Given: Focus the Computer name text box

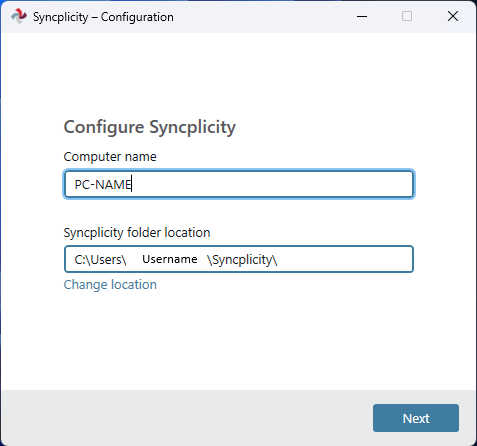Looking at the screenshot, I should pyautogui.click(x=239, y=184).
